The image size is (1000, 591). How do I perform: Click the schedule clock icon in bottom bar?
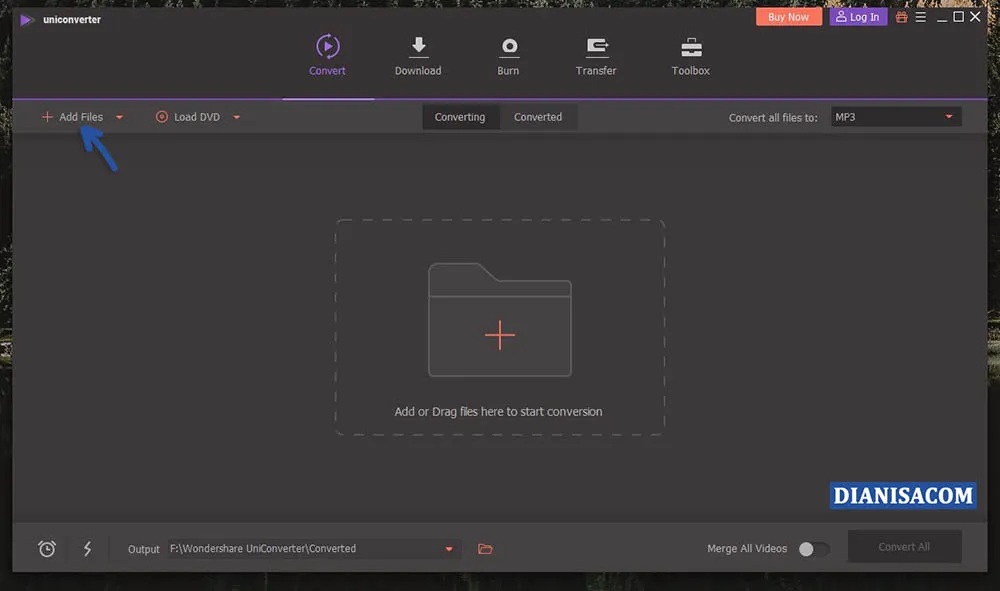(x=46, y=548)
